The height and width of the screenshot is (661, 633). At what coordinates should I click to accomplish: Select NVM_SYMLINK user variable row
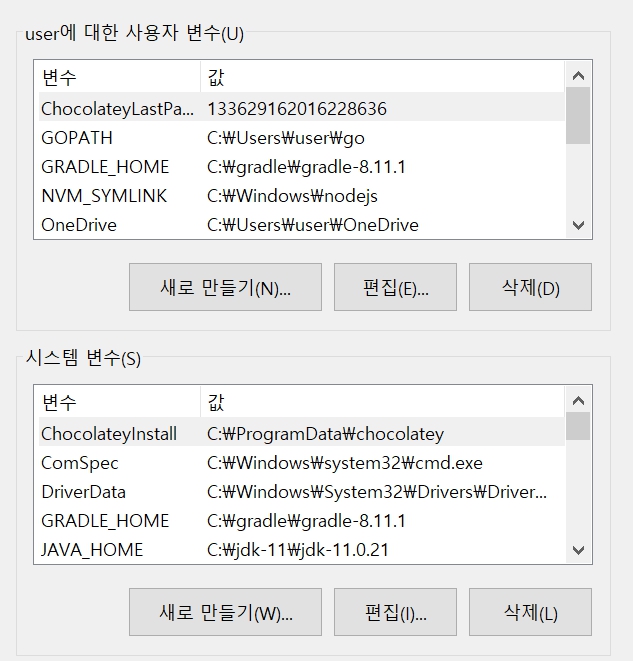(301, 196)
